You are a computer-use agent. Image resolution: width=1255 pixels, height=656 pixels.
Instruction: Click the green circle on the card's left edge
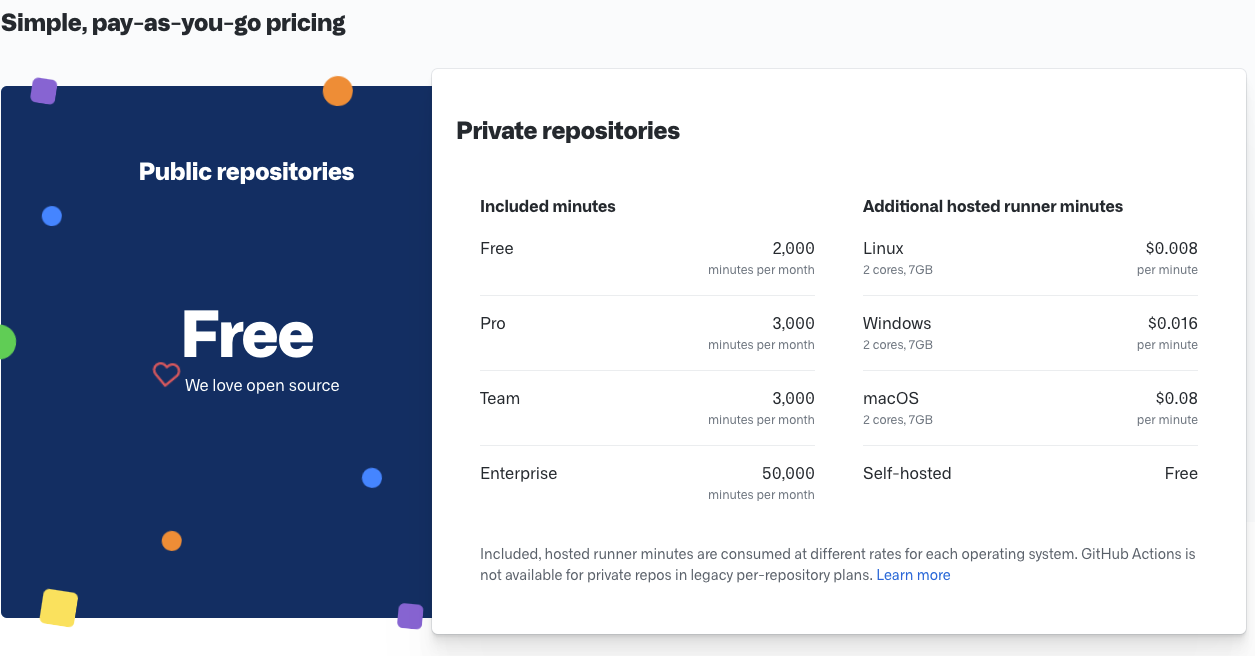click(x=5, y=342)
